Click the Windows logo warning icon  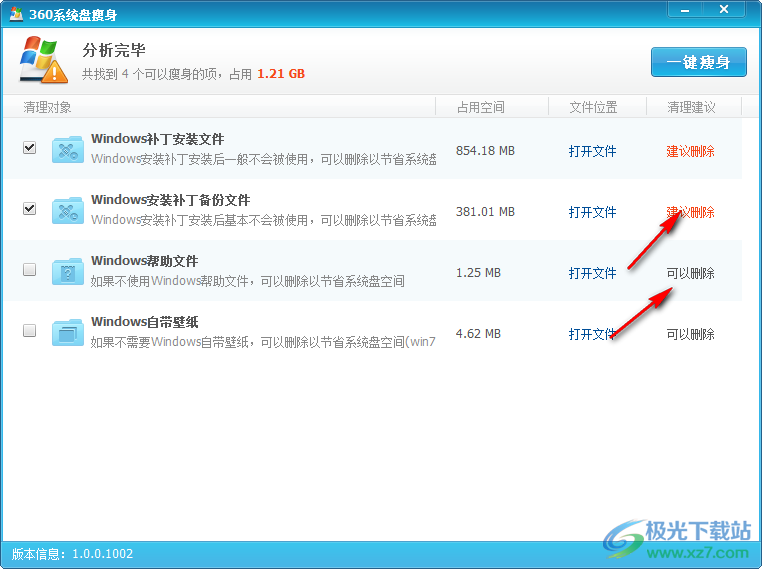click(x=43, y=59)
